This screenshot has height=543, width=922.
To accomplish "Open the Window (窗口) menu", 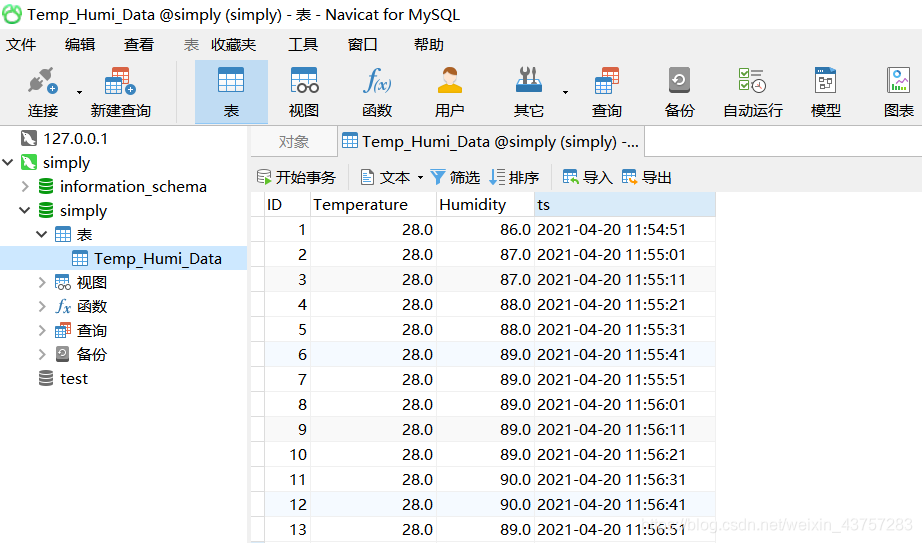I will (362, 45).
